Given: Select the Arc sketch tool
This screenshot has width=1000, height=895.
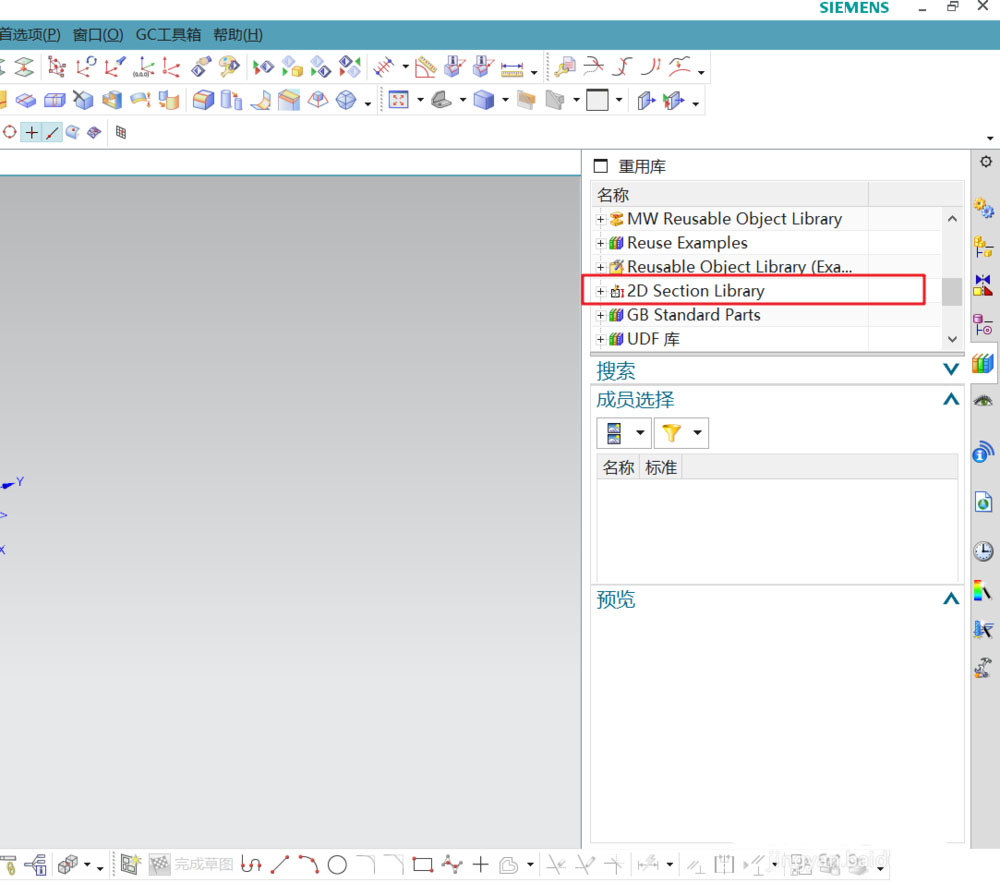Looking at the screenshot, I should click(309, 865).
